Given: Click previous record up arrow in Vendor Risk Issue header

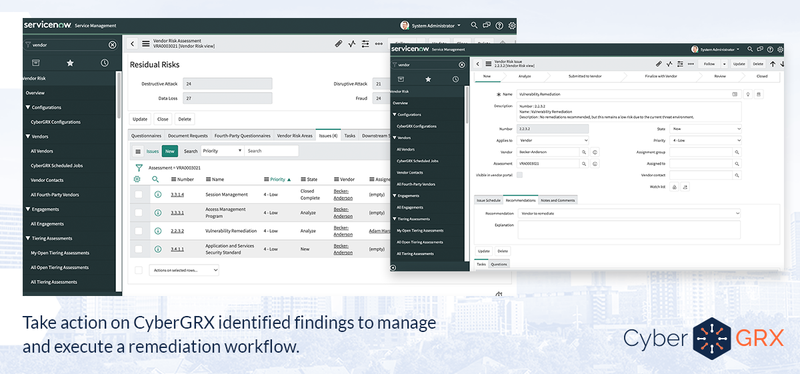Looking at the screenshot, I should (772, 64).
